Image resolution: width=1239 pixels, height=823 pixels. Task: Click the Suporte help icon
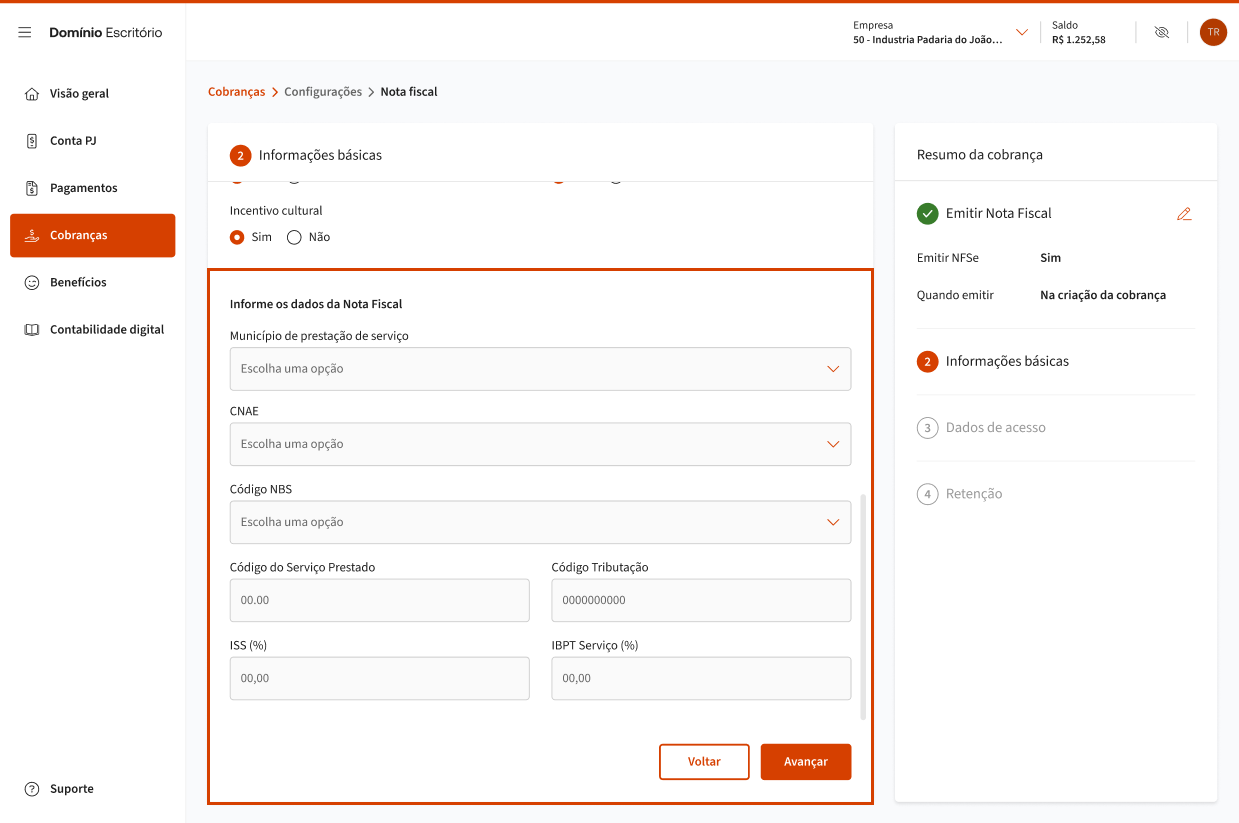click(x=32, y=789)
